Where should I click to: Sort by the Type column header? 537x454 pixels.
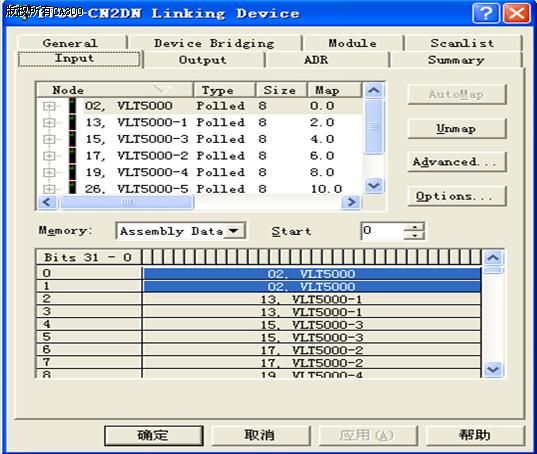click(225, 90)
